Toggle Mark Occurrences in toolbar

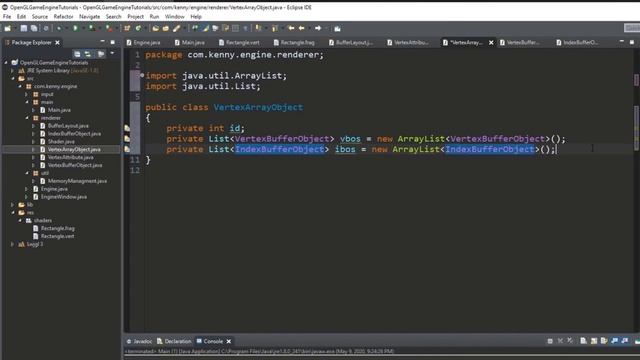tap(205, 28)
